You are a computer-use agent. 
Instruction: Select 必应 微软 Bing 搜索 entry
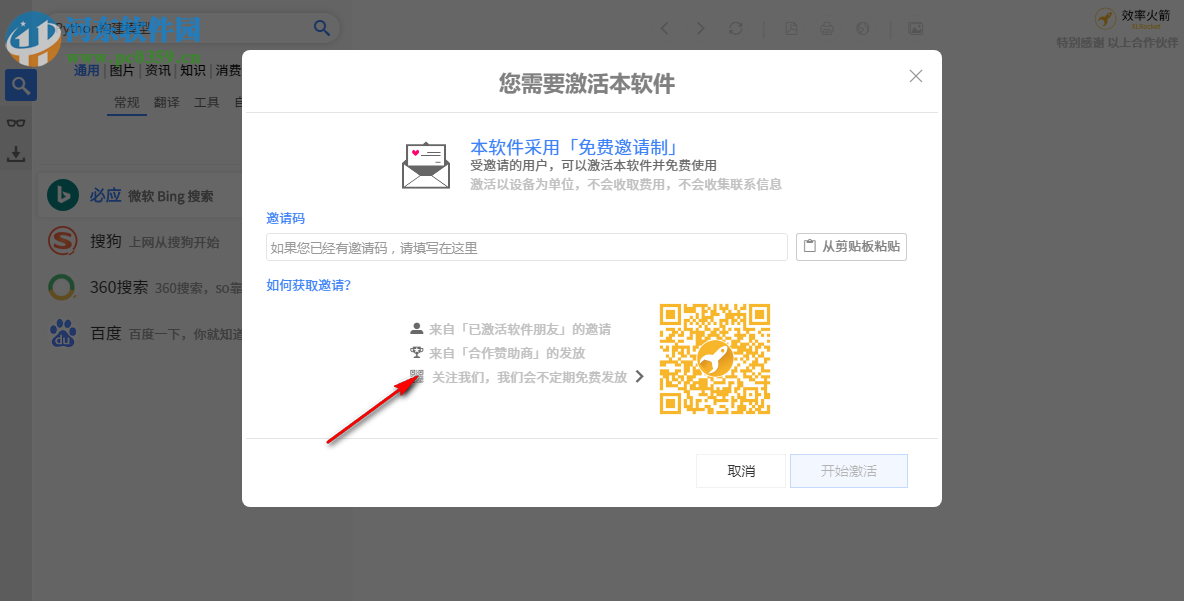[140, 196]
